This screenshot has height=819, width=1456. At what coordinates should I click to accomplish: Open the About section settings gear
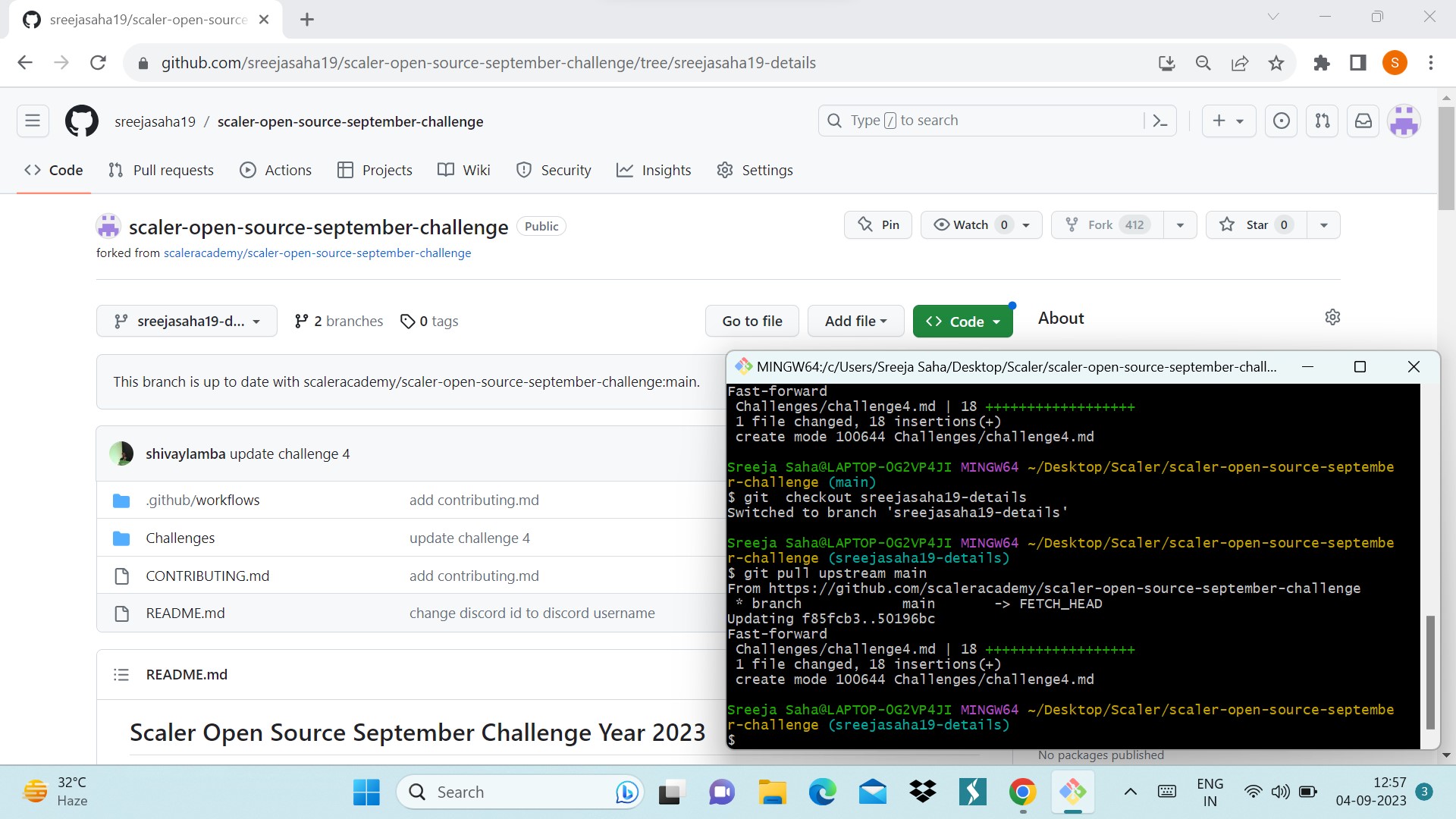[x=1332, y=317]
